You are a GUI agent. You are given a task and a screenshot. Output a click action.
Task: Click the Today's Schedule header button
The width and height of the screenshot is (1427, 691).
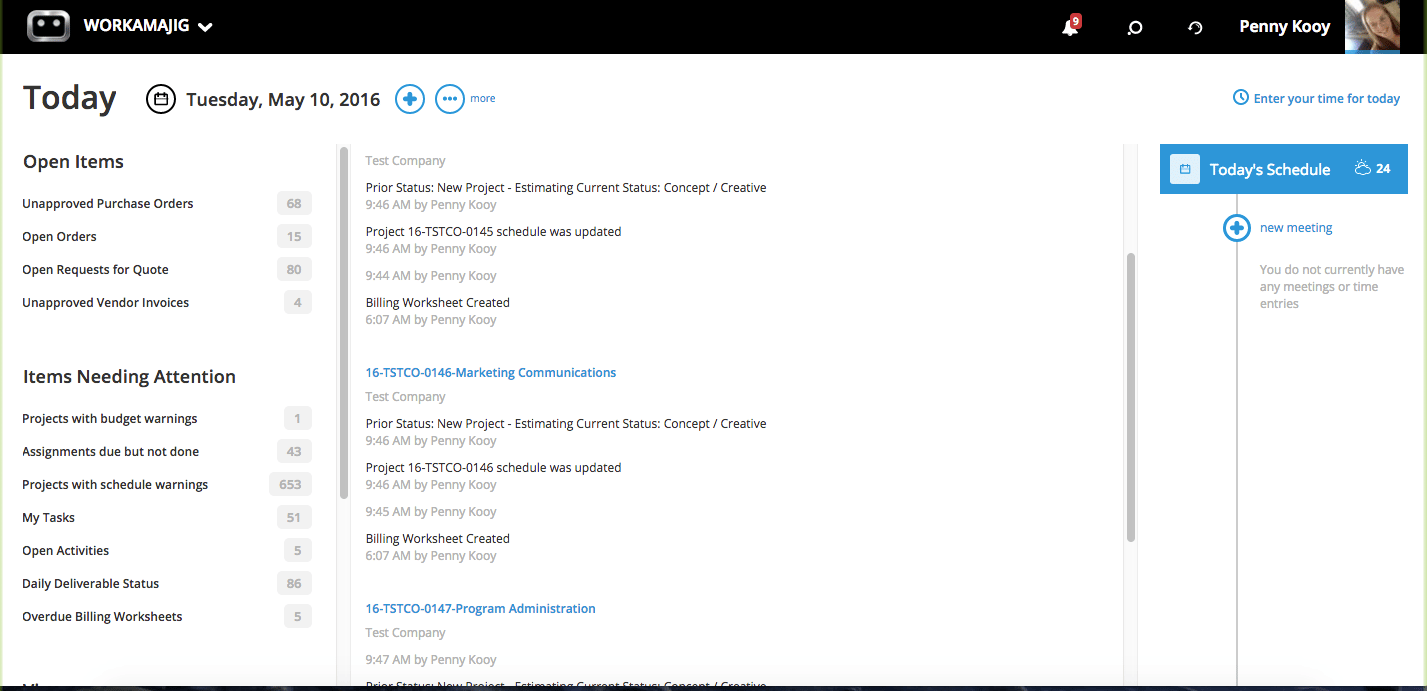tap(1269, 170)
